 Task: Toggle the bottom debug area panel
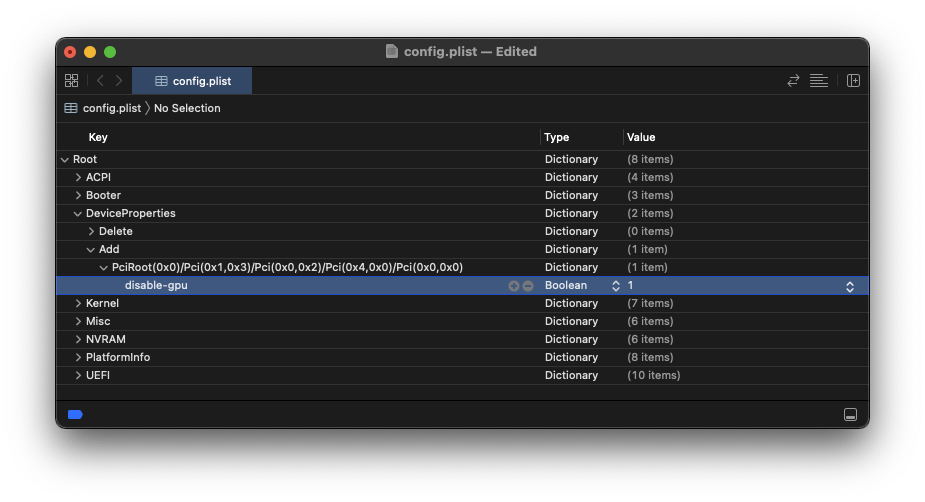[x=850, y=414]
